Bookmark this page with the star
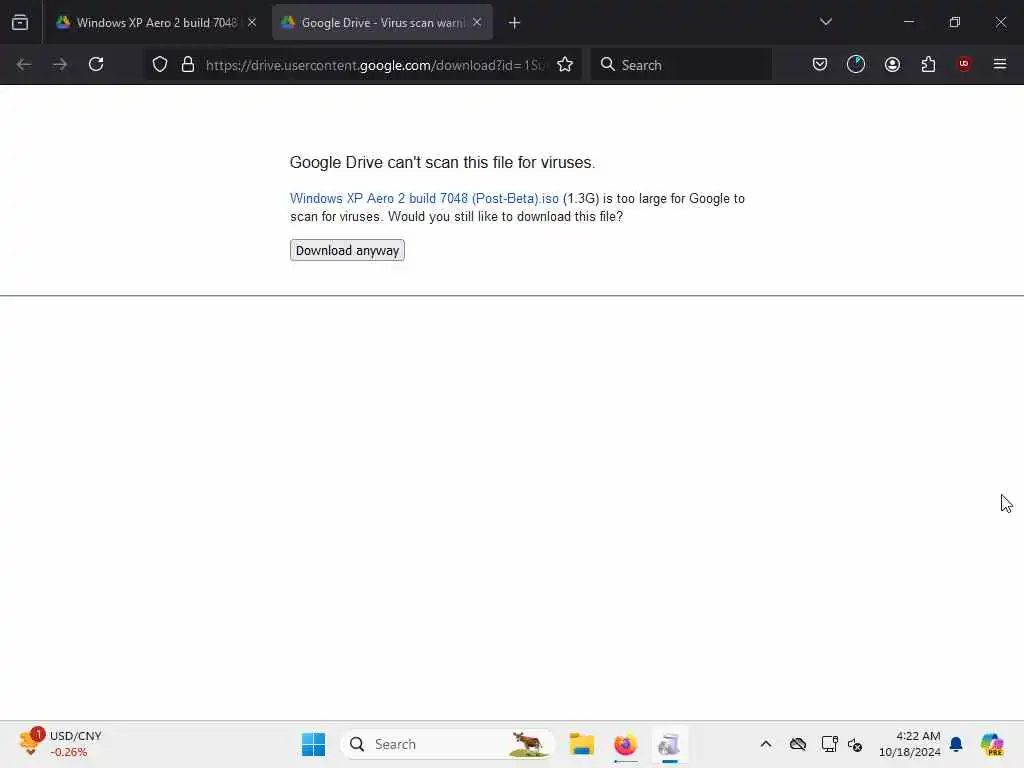Viewport: 1024px width, 768px height. tap(565, 65)
